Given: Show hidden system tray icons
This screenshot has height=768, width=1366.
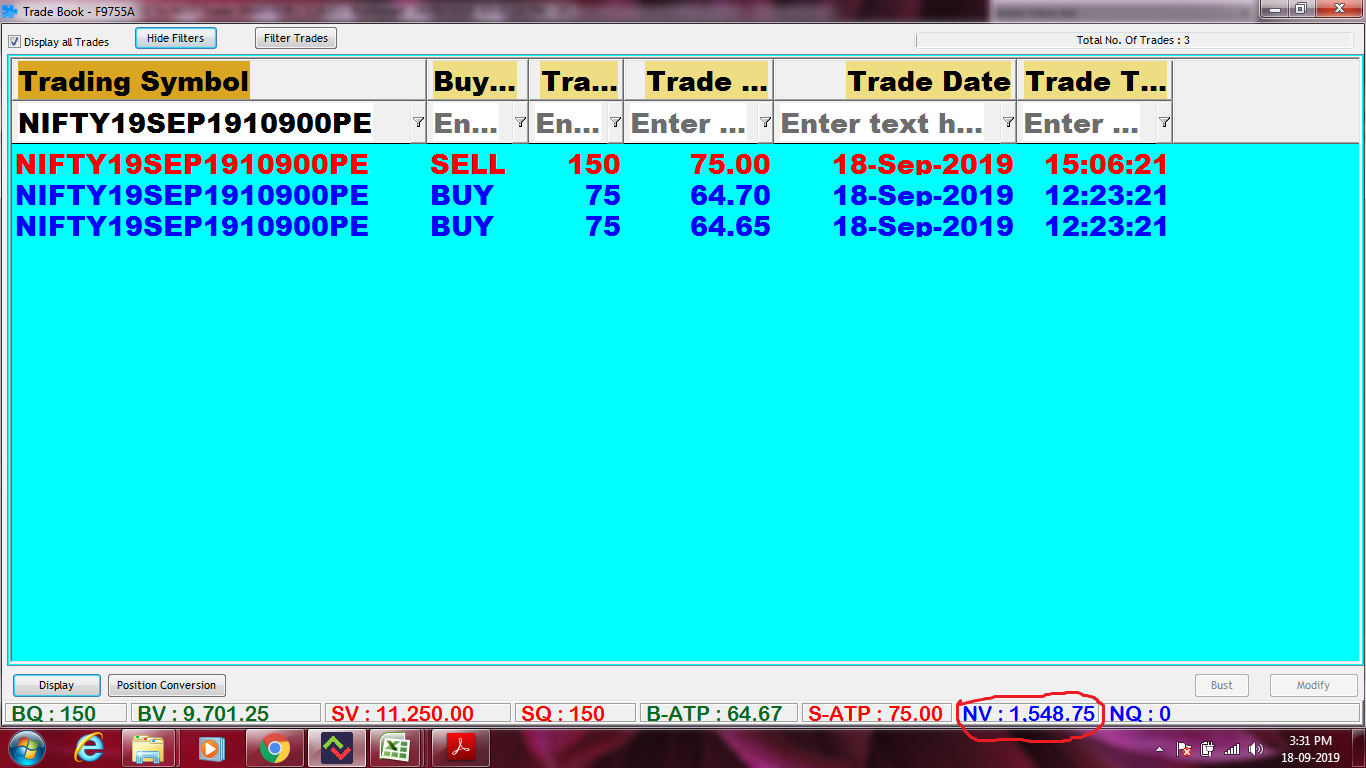Looking at the screenshot, I should tap(1160, 749).
